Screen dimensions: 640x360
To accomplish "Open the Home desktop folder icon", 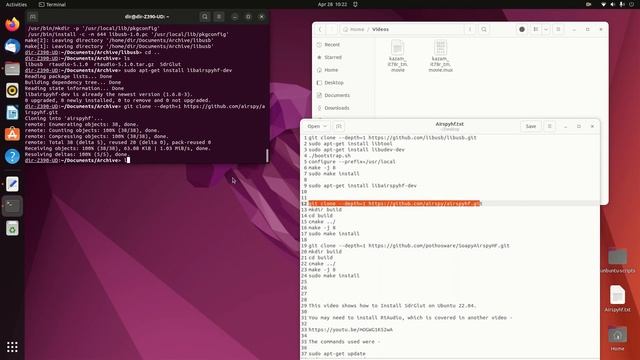I will tap(618, 338).
